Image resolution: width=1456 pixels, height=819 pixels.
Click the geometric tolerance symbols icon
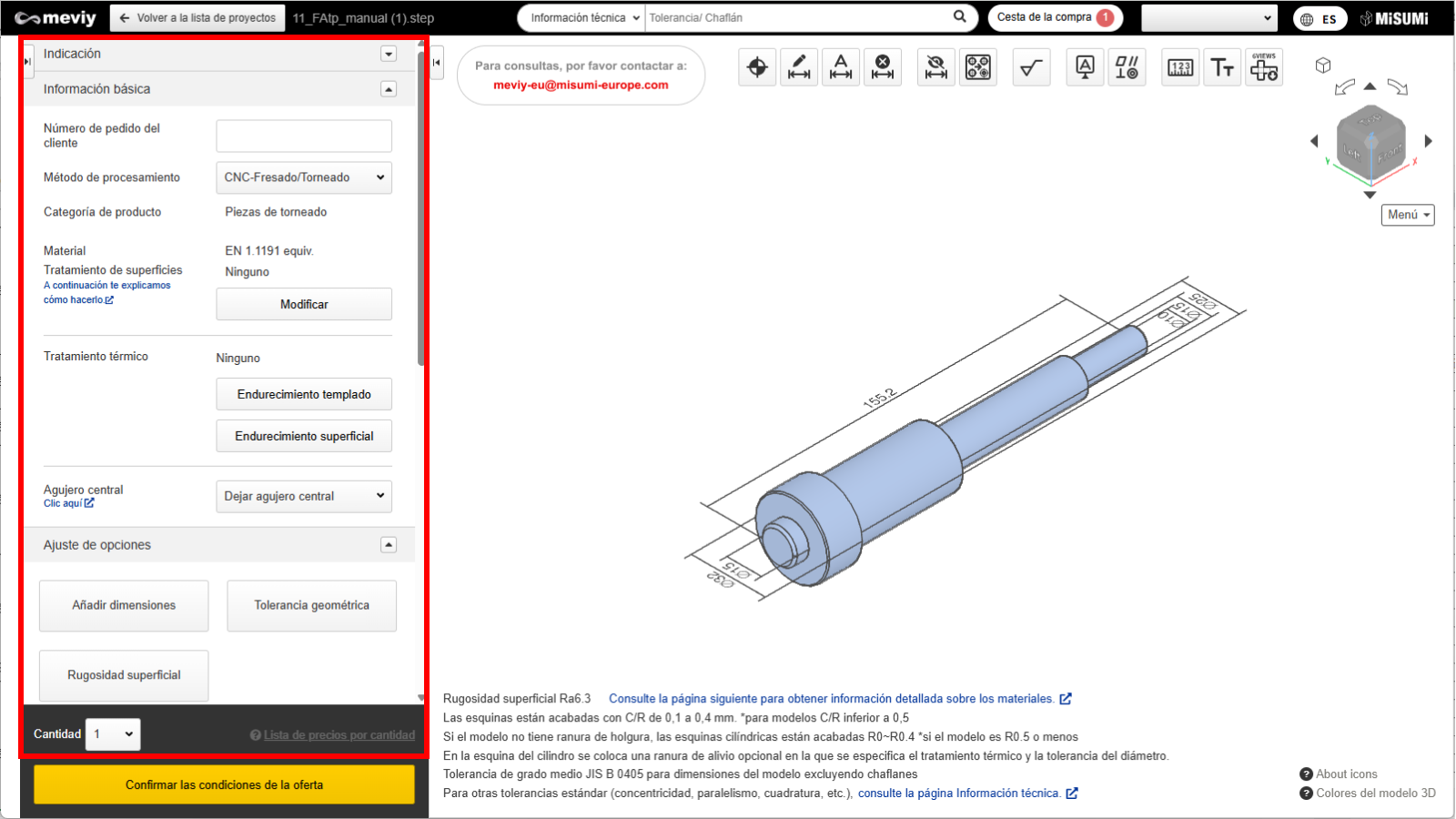[1127, 67]
